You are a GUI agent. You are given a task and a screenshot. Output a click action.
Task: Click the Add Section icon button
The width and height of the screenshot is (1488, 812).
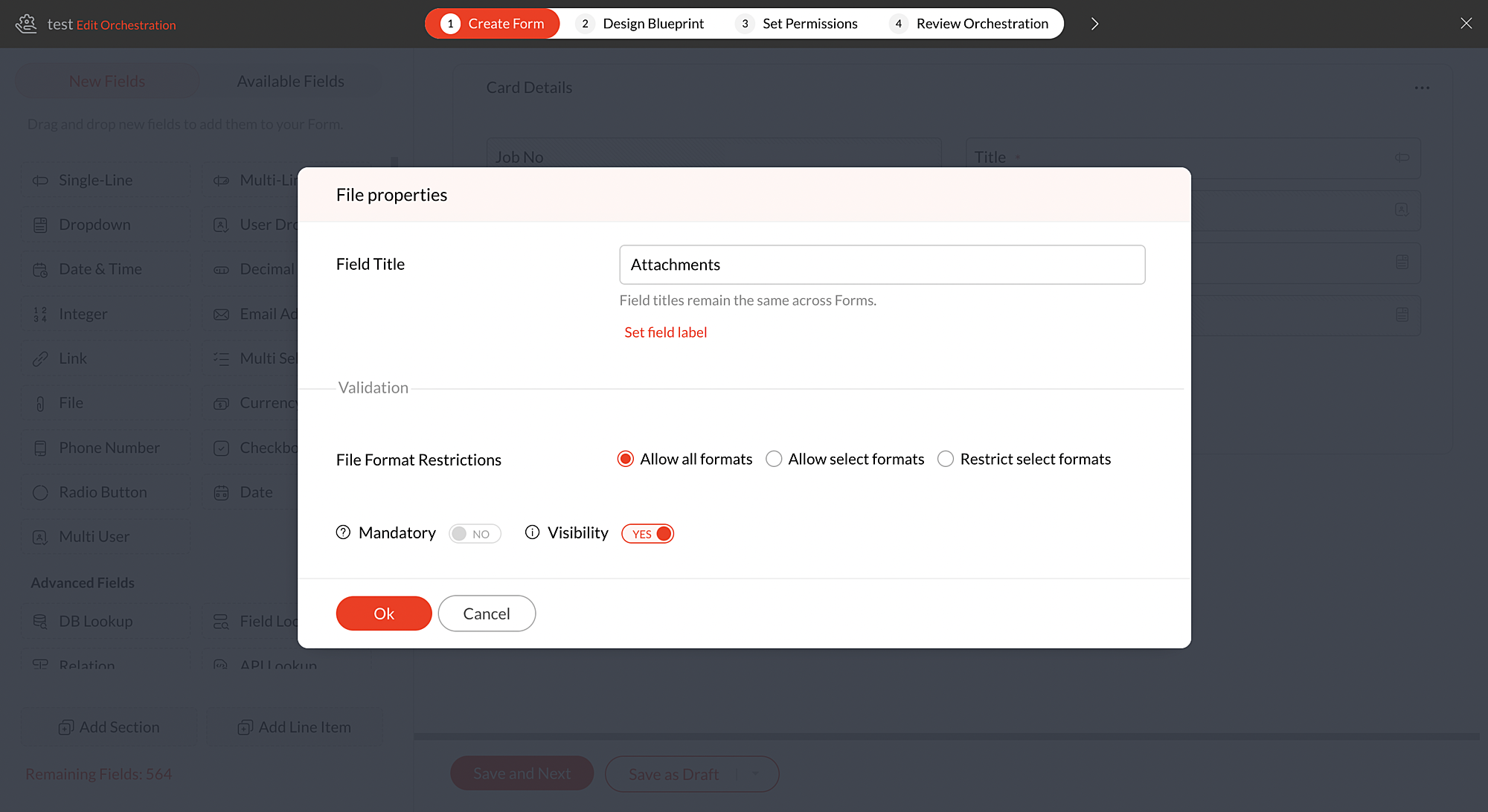(66, 727)
